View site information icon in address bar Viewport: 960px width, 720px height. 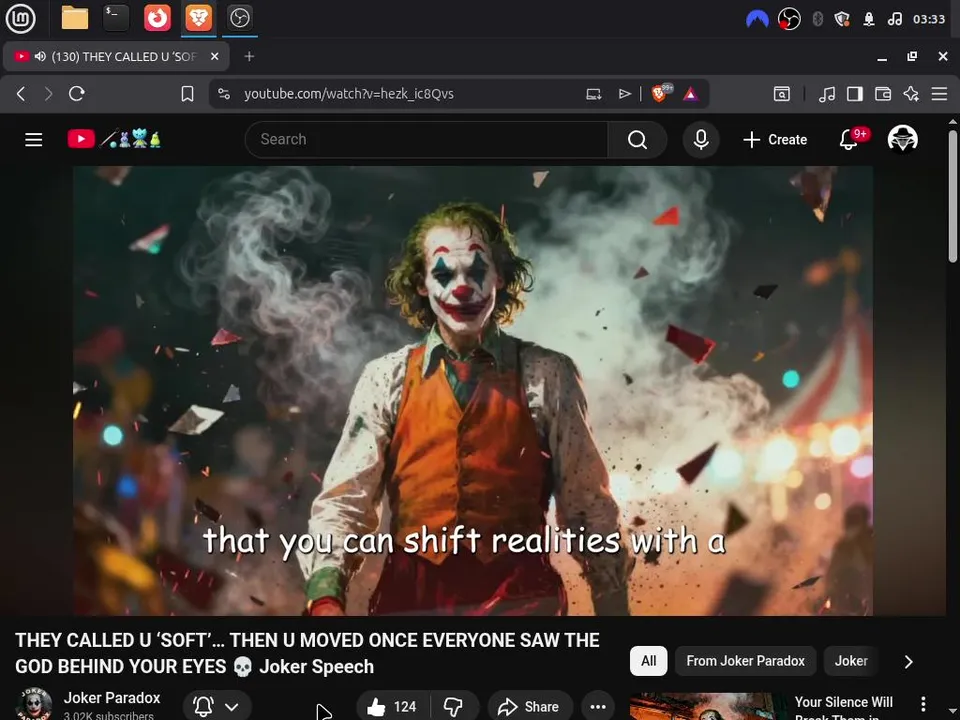tap(224, 94)
